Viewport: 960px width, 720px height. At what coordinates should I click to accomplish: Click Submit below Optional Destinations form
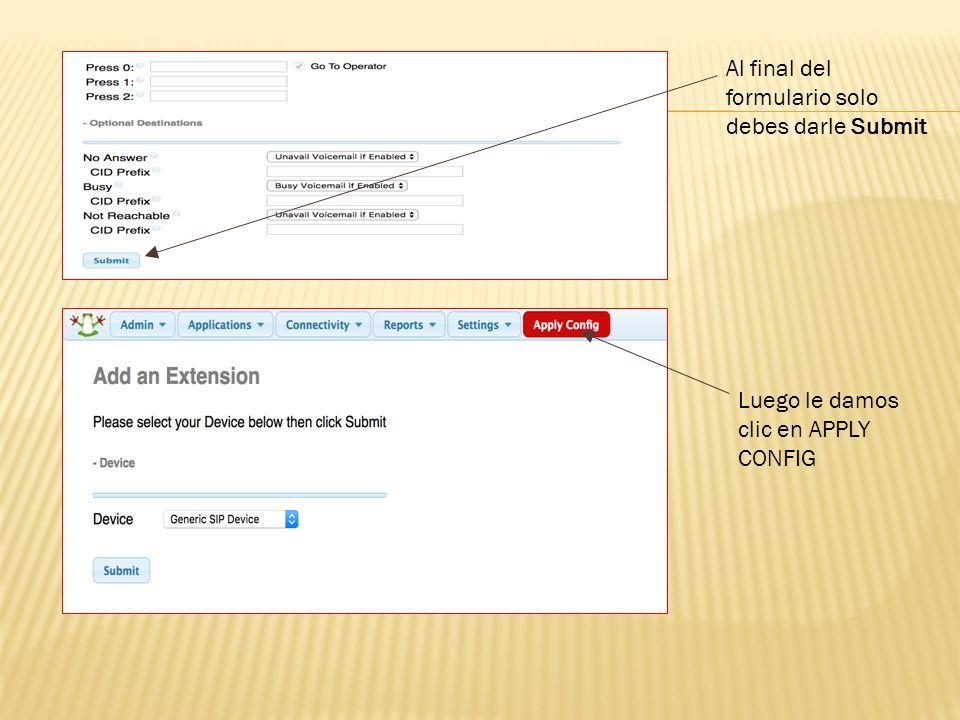pyautogui.click(x=111, y=260)
